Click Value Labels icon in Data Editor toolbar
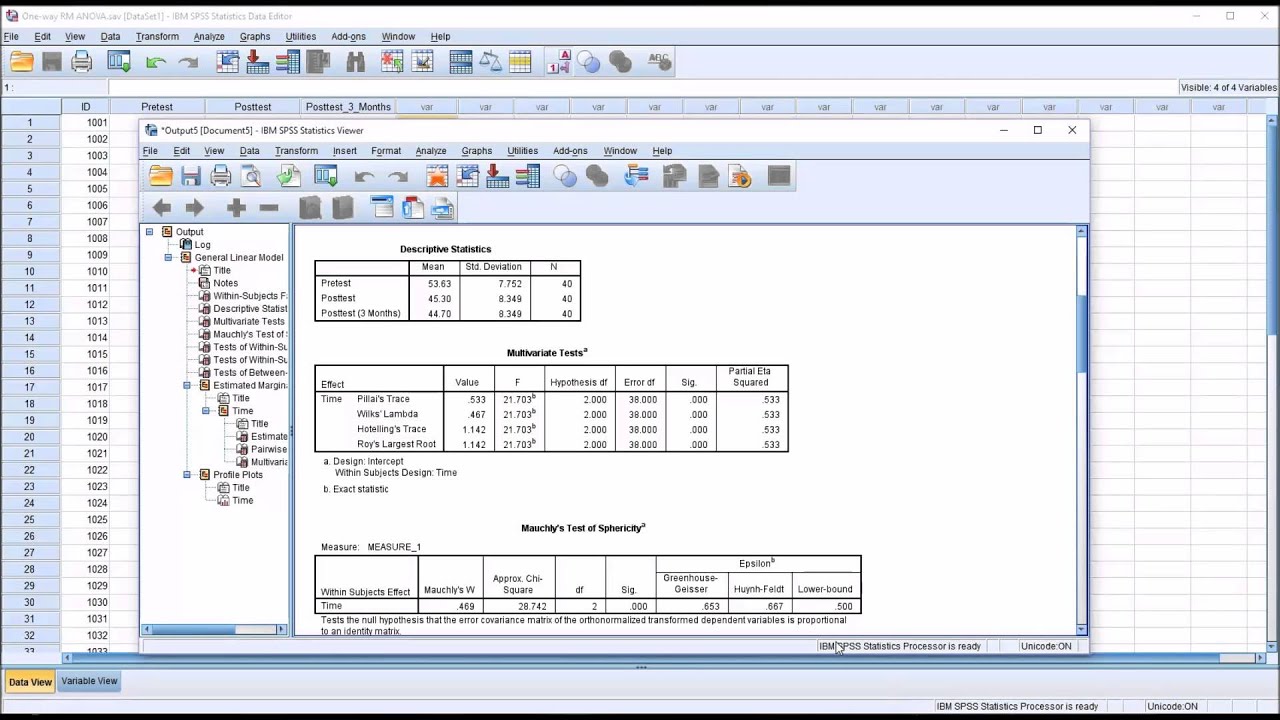The width and height of the screenshot is (1280, 720). [559, 62]
